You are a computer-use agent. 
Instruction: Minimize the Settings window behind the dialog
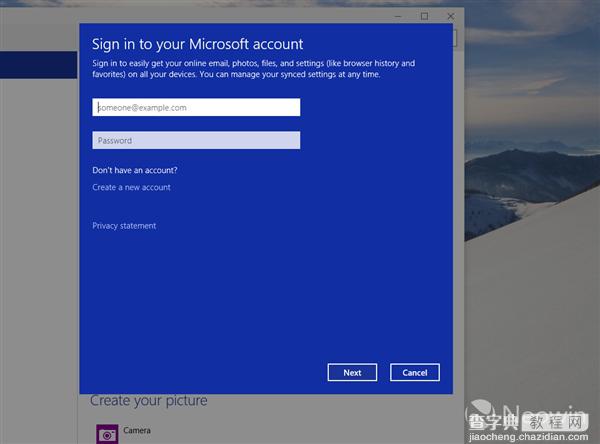398,16
